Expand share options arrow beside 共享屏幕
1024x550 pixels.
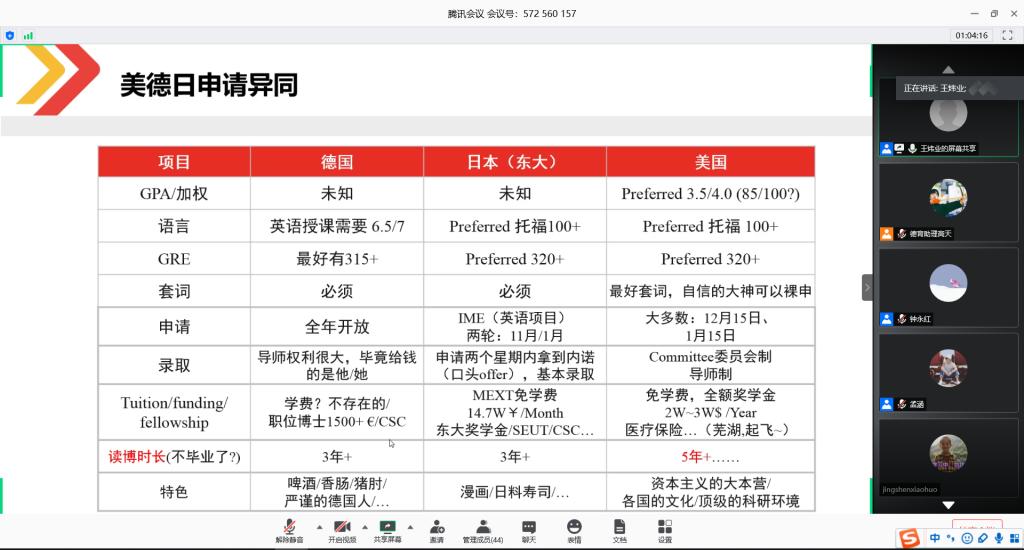click(x=411, y=526)
